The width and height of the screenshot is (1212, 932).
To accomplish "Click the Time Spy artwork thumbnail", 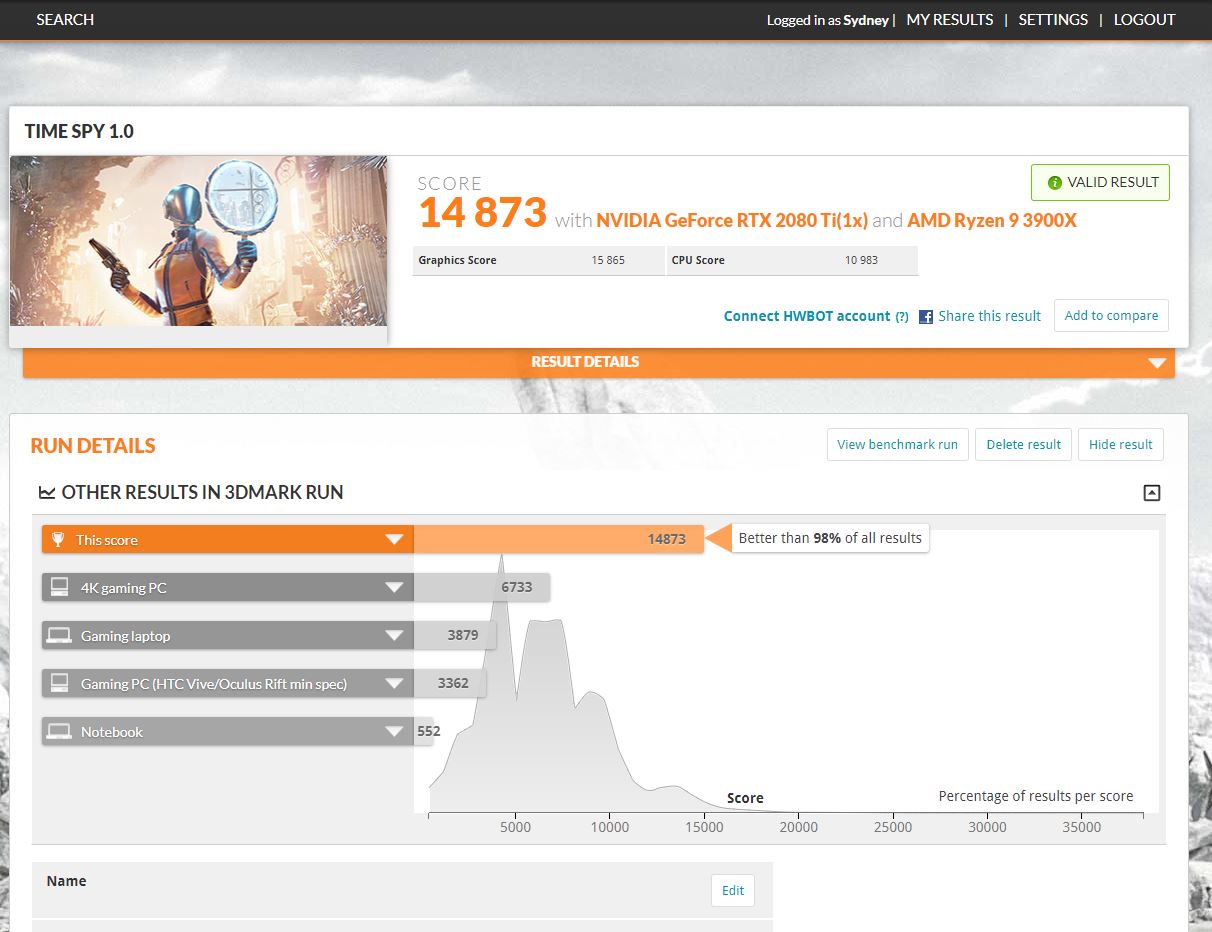I will 198,241.
